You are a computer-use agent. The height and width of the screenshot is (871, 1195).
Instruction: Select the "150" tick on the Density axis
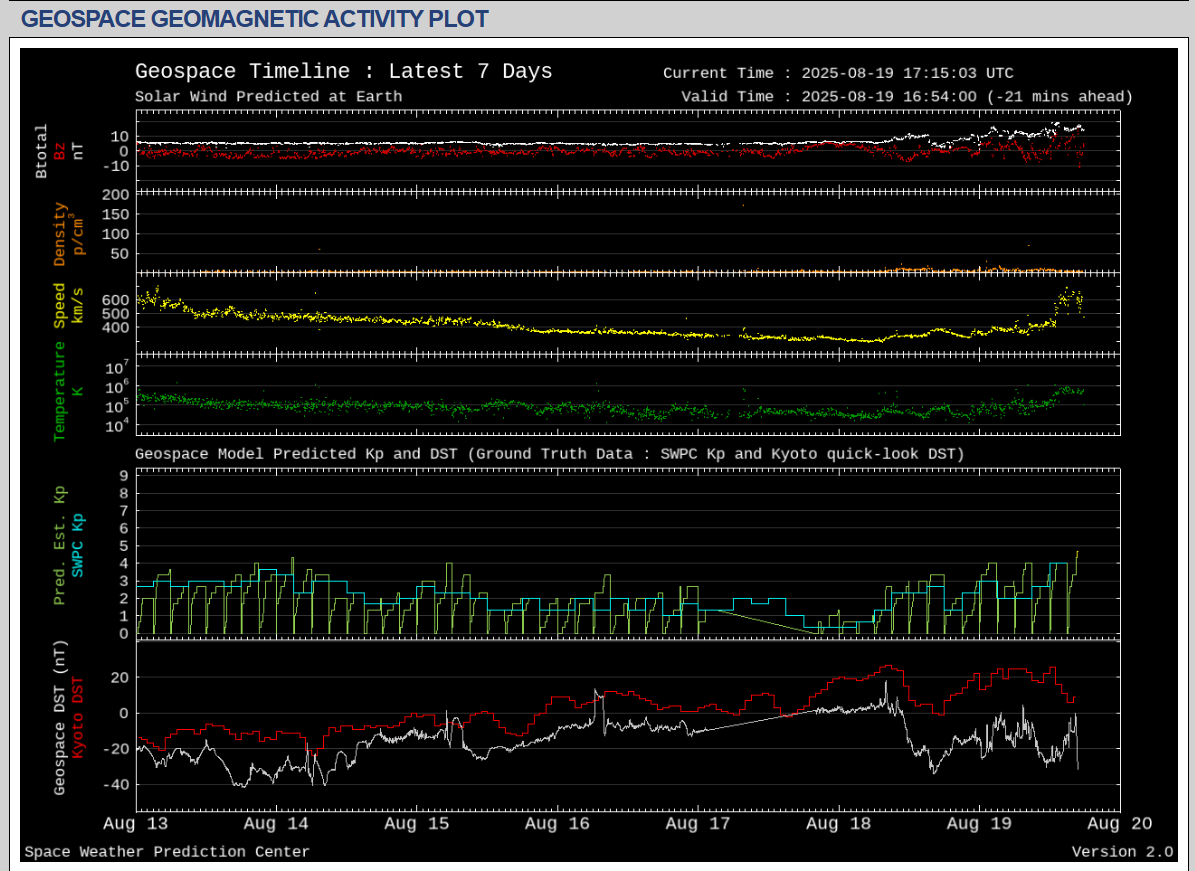point(115,214)
